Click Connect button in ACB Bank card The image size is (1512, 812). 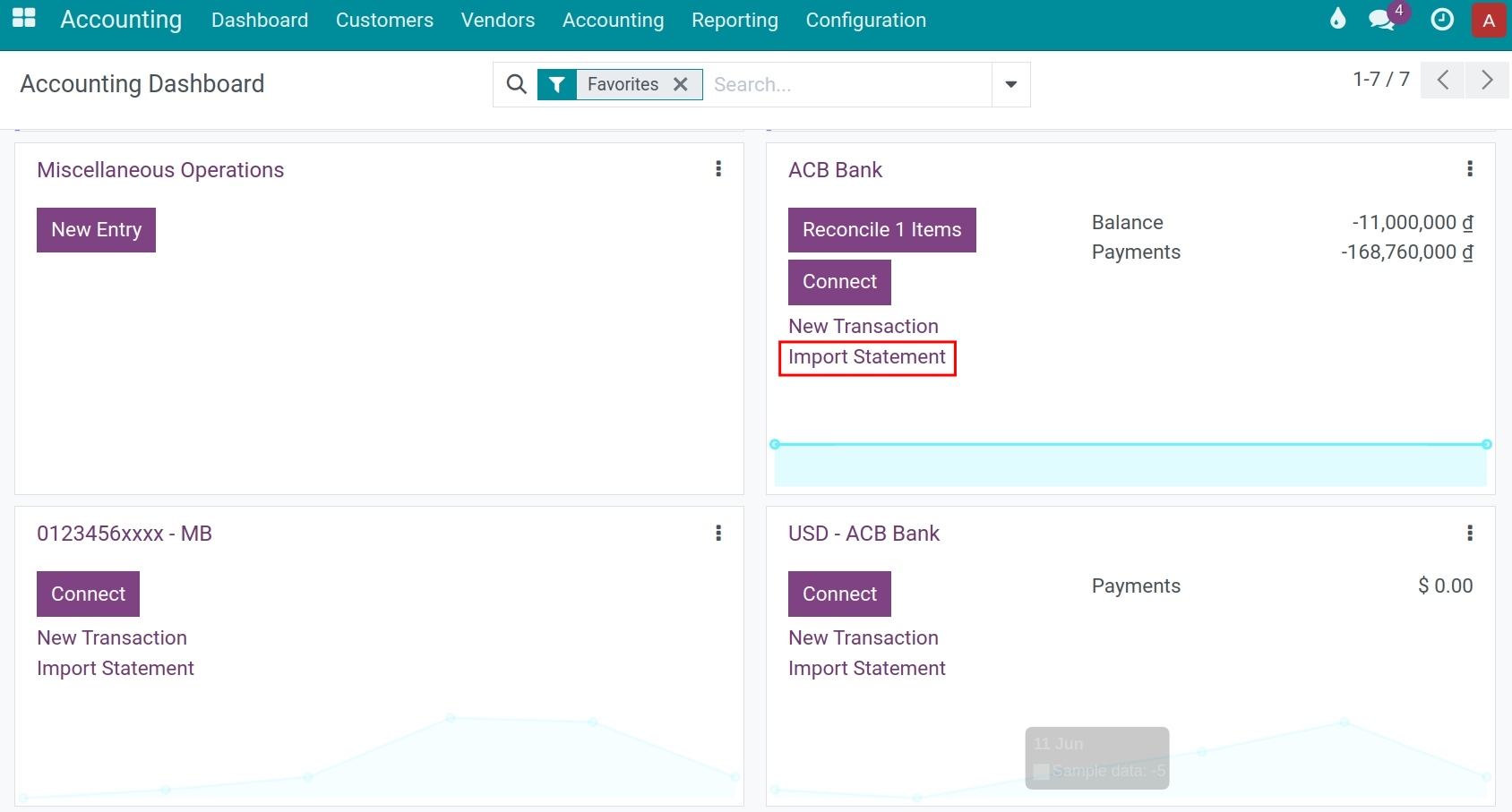tap(839, 282)
